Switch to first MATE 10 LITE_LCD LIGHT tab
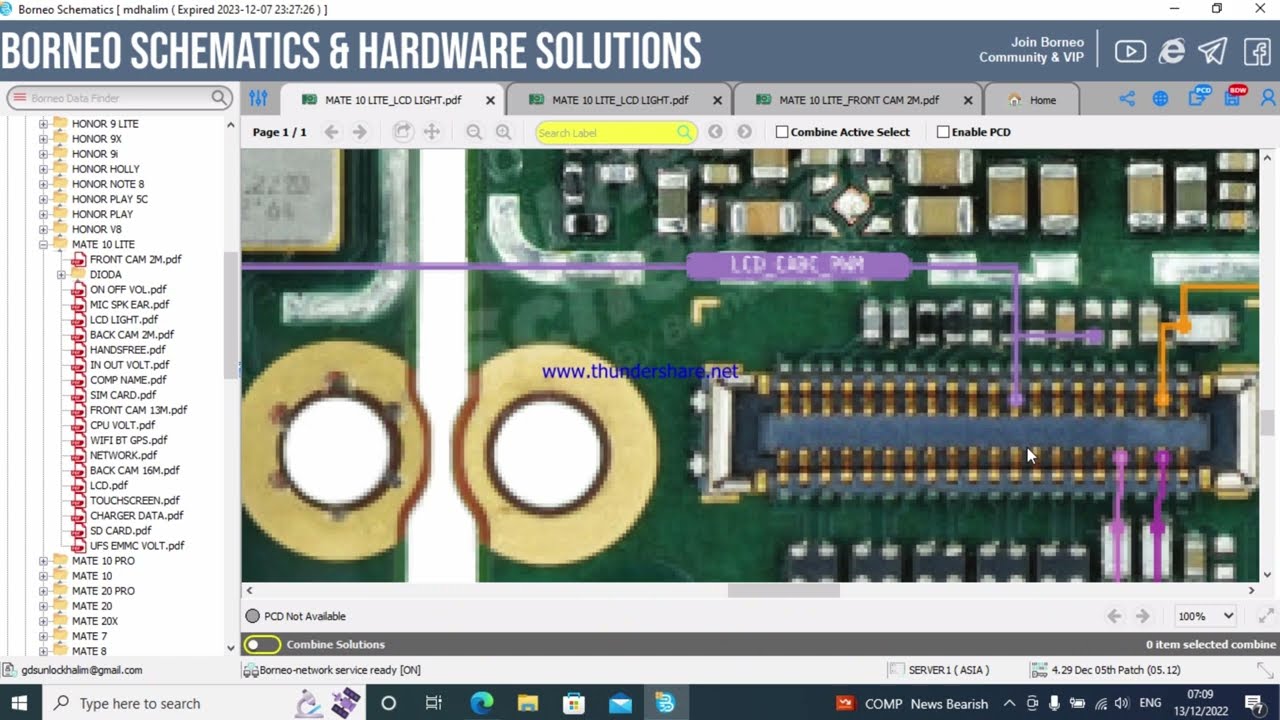Image resolution: width=1280 pixels, height=720 pixels. (393, 100)
